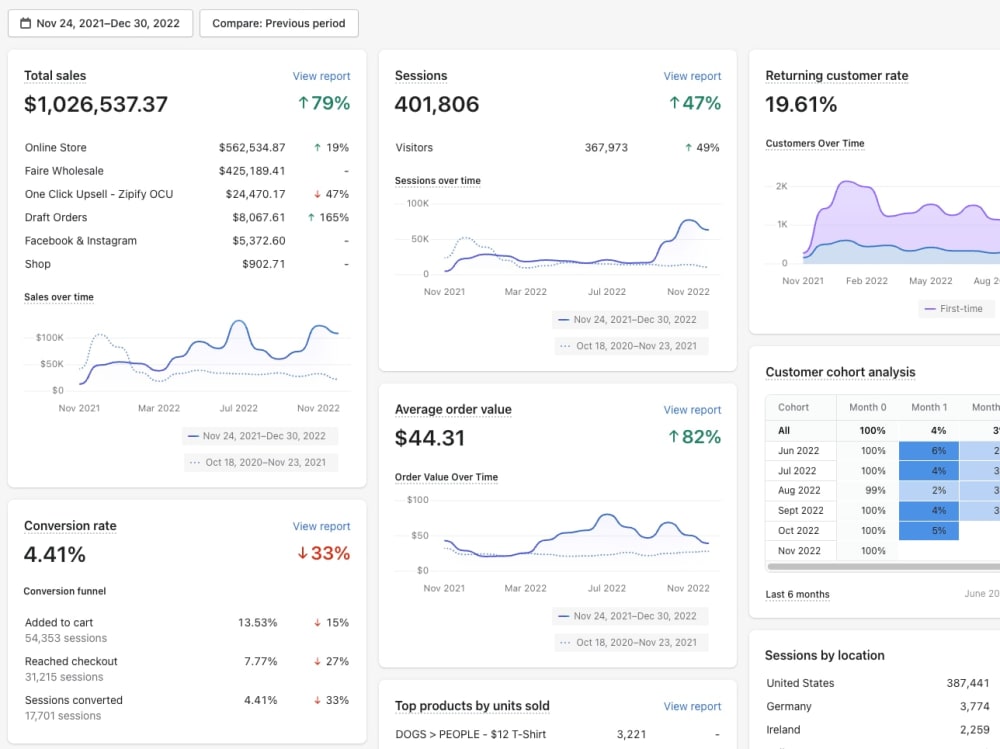Viewport: 1000px width, 749px height.
Task: Click the Jun 2022 Month 1 6% cell
Action: tap(929, 450)
